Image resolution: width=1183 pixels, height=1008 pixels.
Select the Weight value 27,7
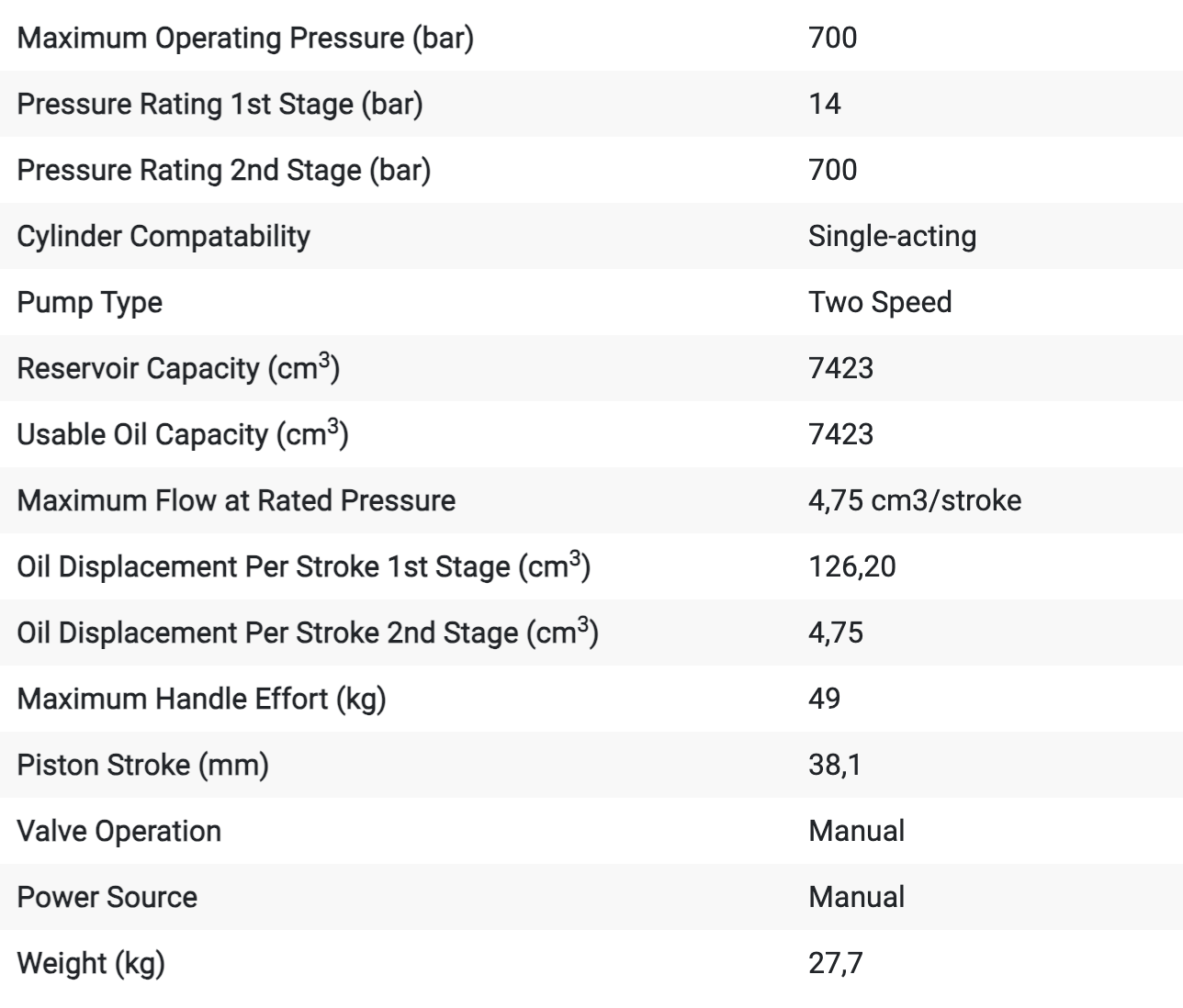coord(836,964)
